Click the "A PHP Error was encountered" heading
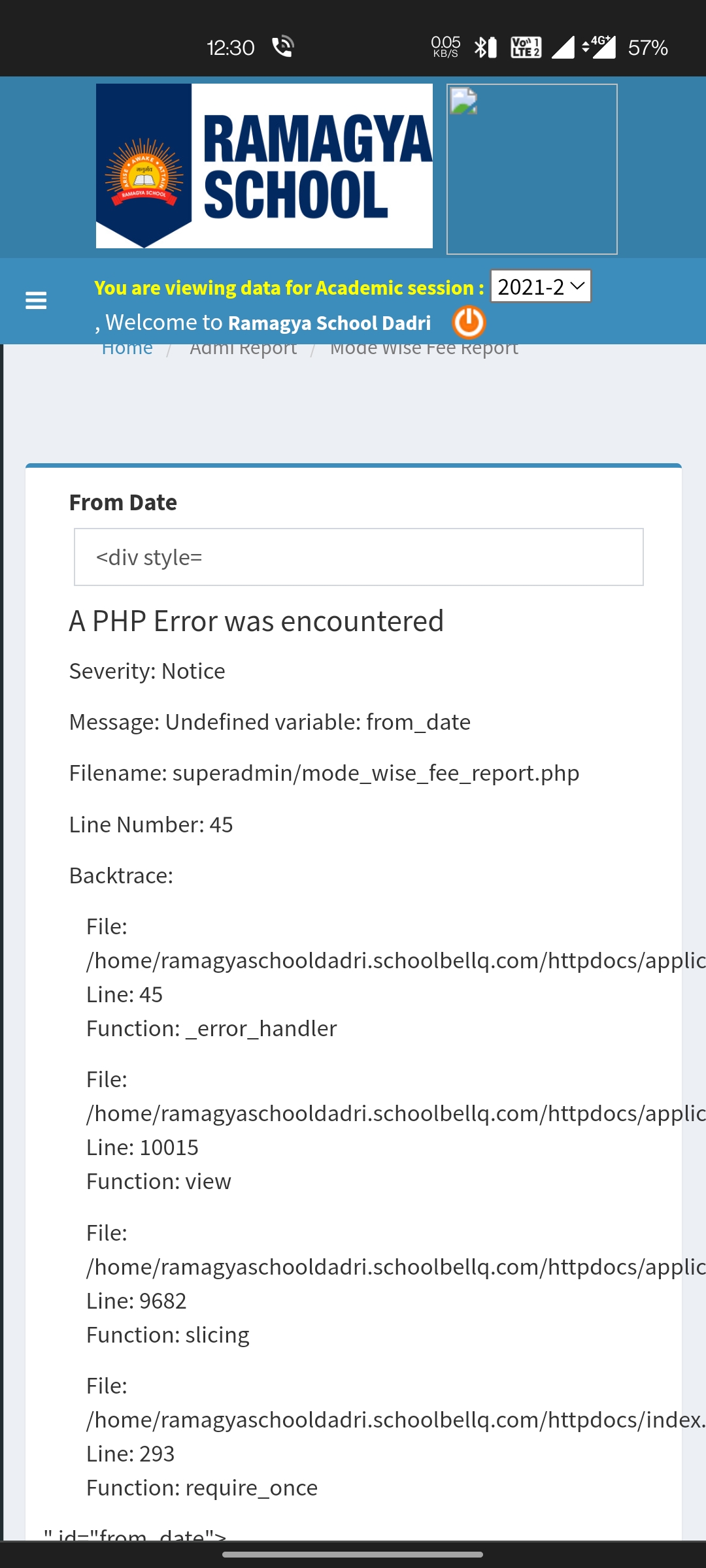 tap(256, 621)
